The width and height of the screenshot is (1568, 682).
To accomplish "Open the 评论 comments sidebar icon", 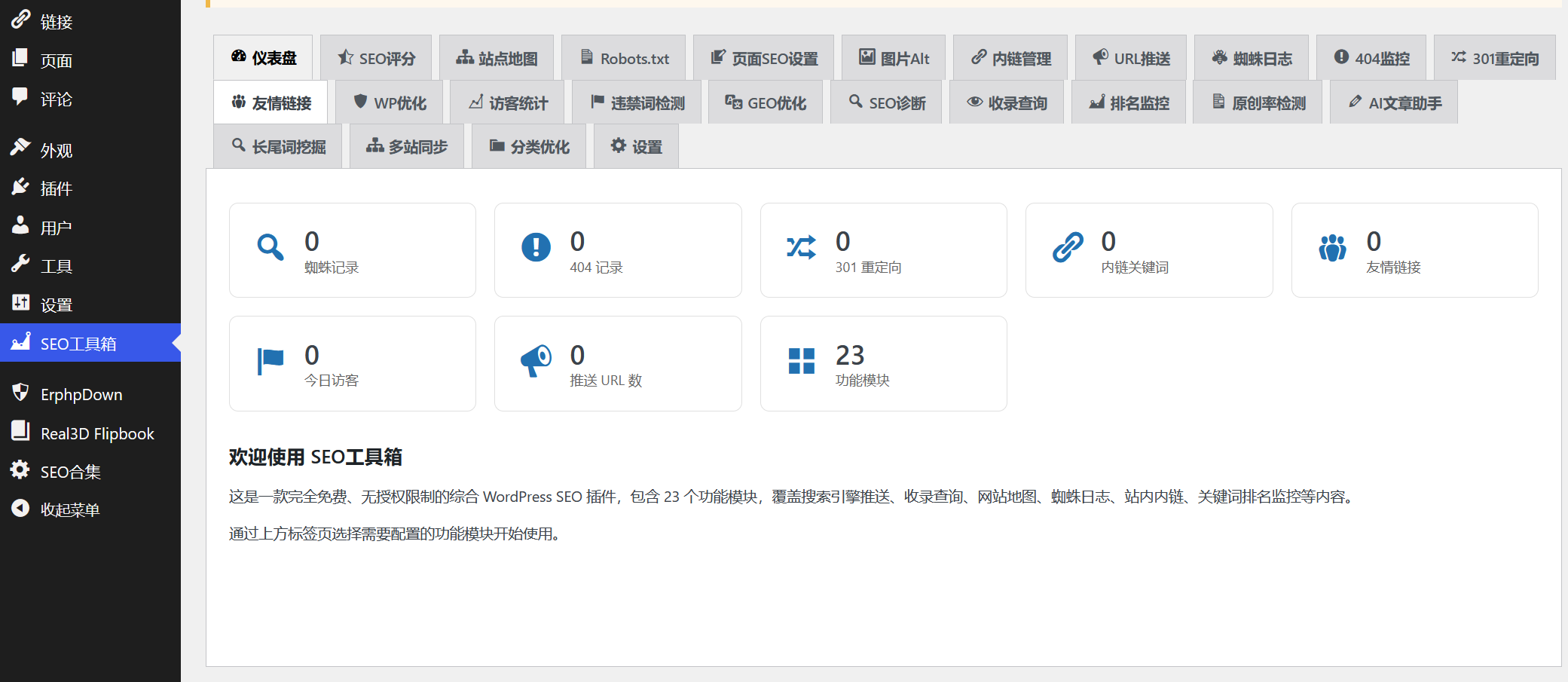I will [x=20, y=97].
